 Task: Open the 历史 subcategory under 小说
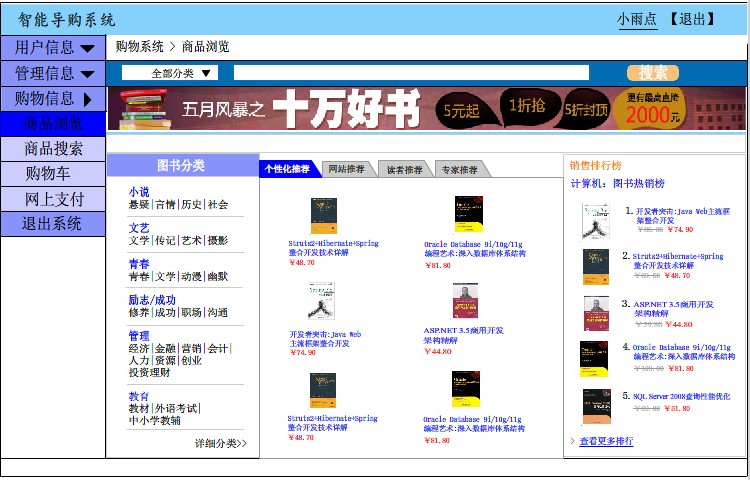[x=191, y=205]
